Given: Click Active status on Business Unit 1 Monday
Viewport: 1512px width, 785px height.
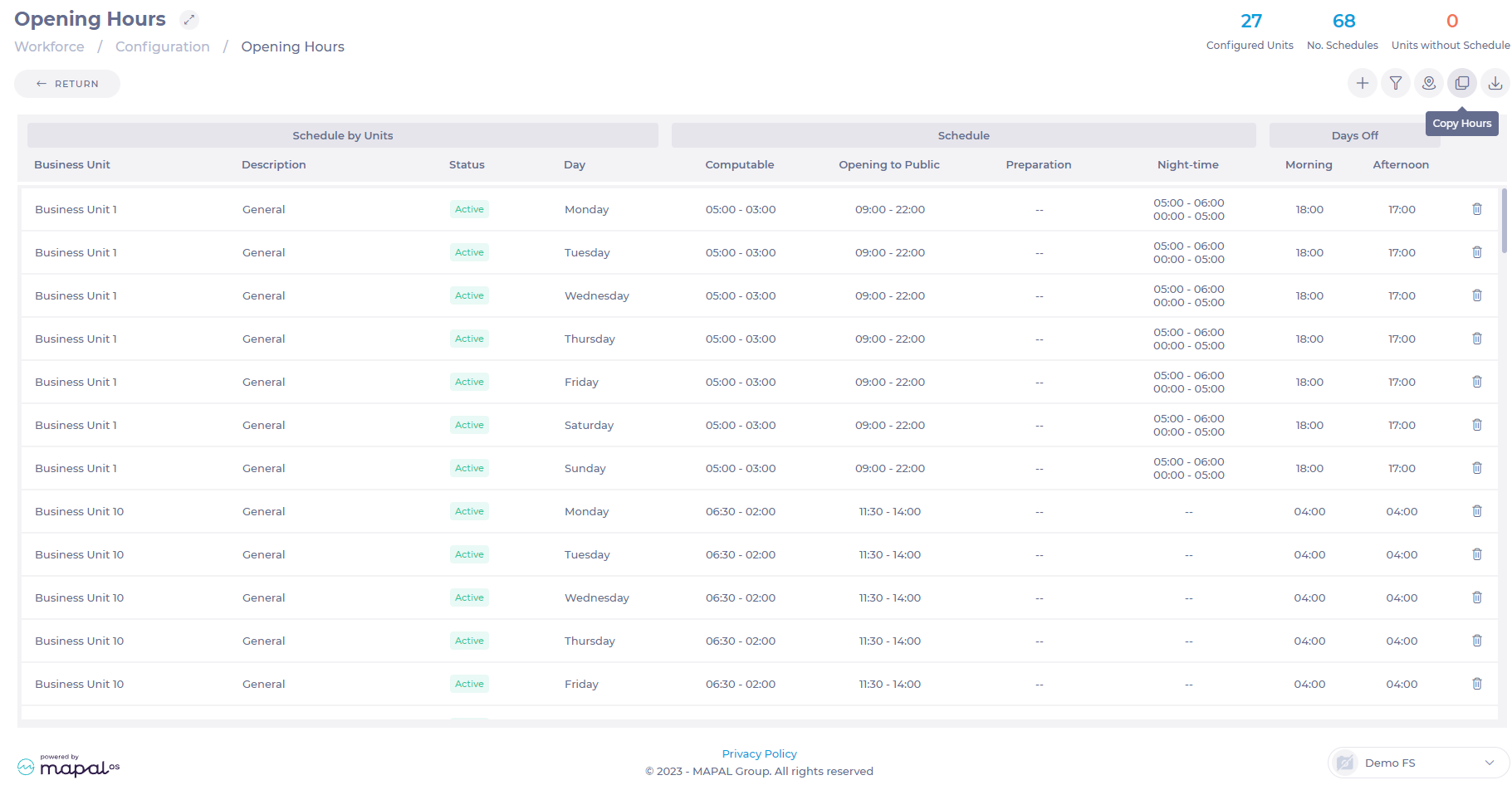Looking at the screenshot, I should pyautogui.click(x=469, y=209).
